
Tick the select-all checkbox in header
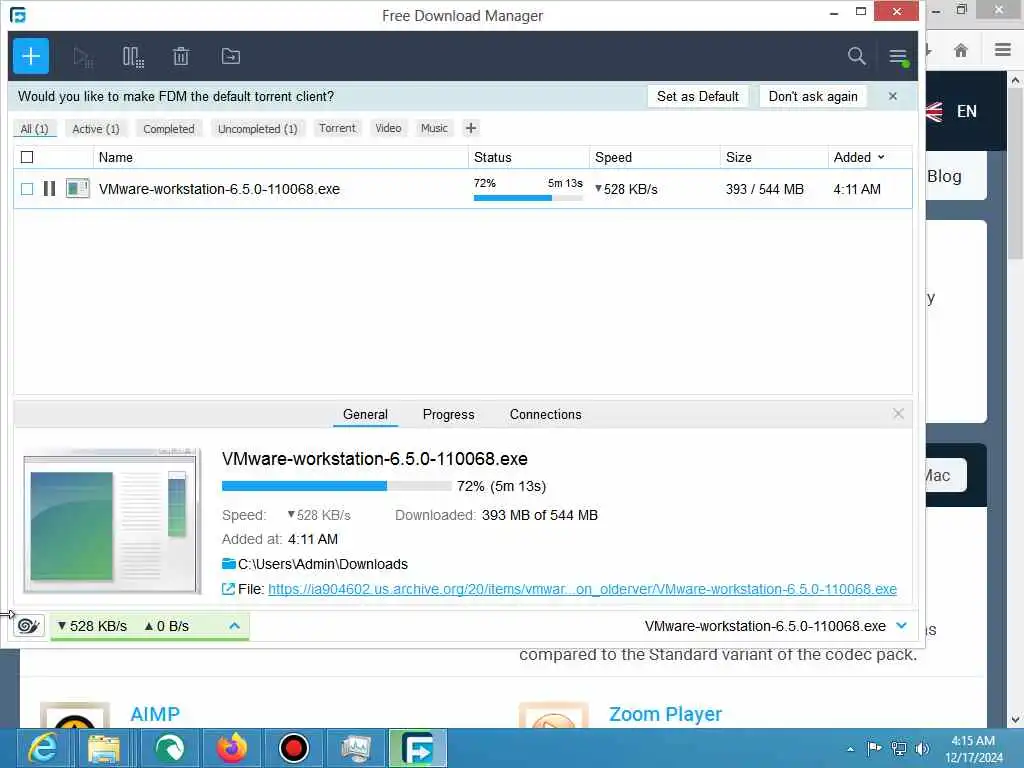27,157
